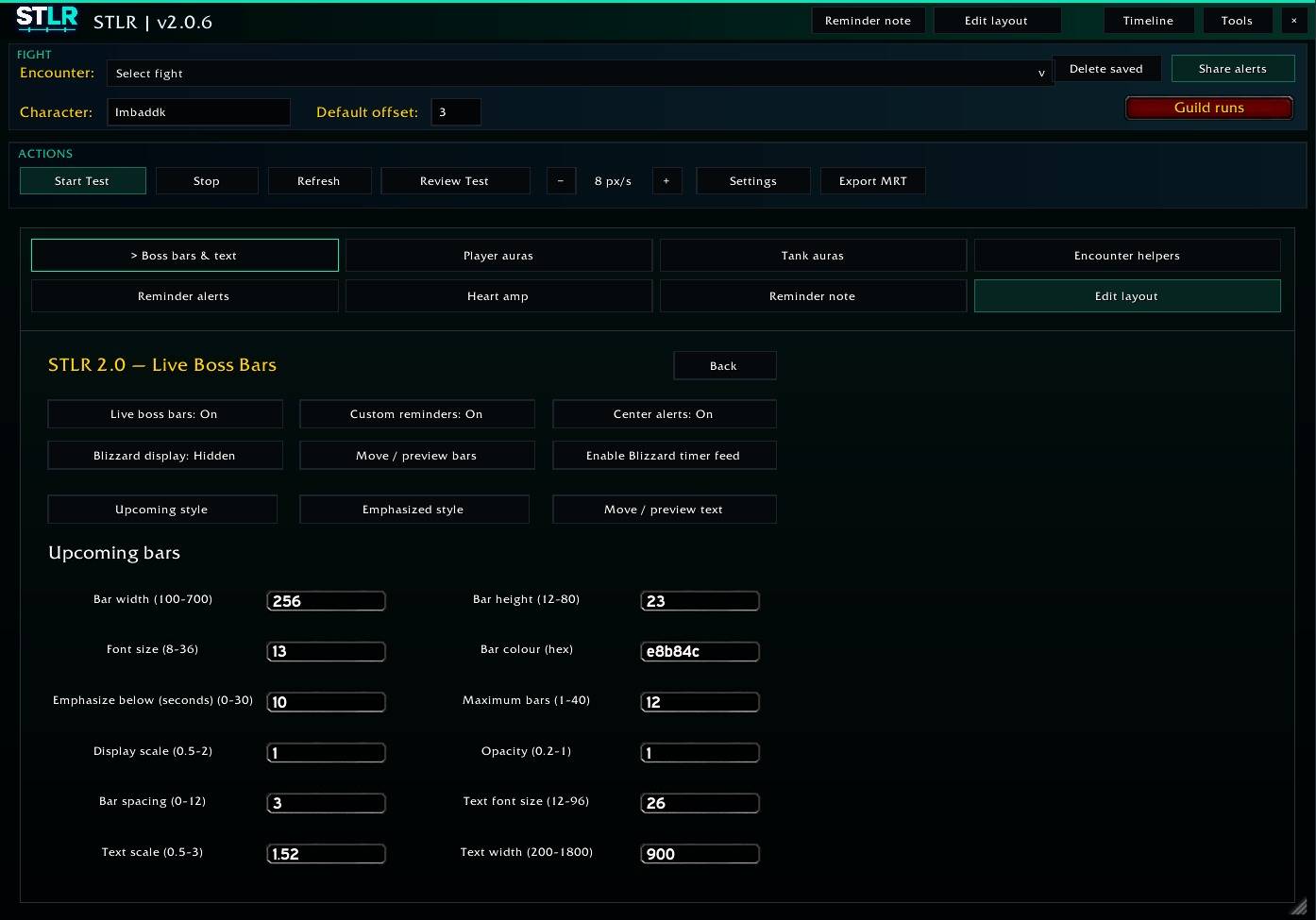Screen dimensions: 1316x920
Task: Open the Encounter Select fight dropdown
Action: coord(580,74)
